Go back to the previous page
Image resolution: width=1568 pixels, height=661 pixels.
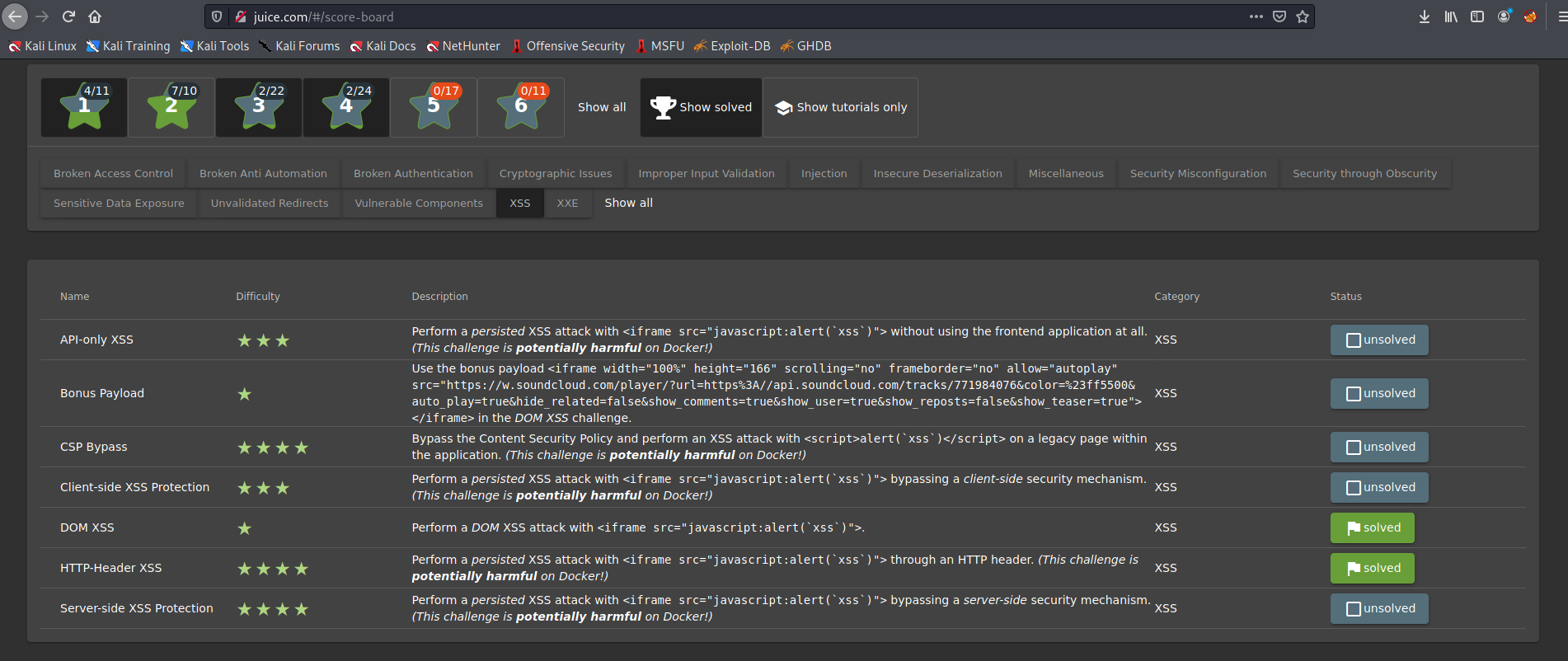pos(15,16)
